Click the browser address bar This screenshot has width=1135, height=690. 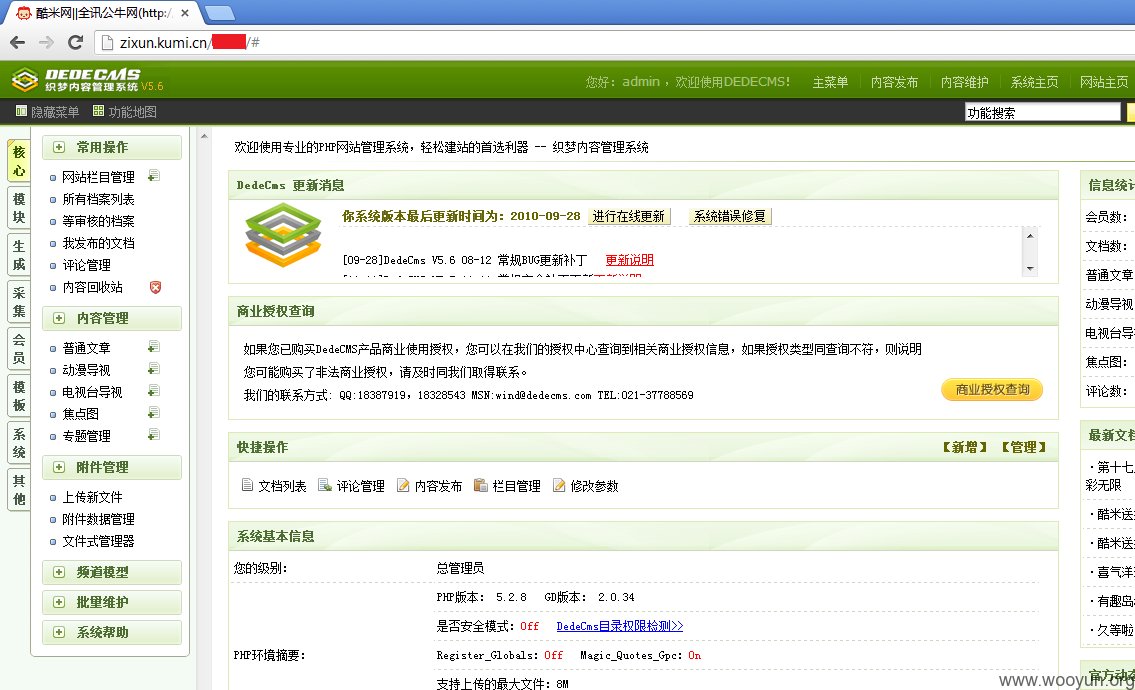(615, 43)
